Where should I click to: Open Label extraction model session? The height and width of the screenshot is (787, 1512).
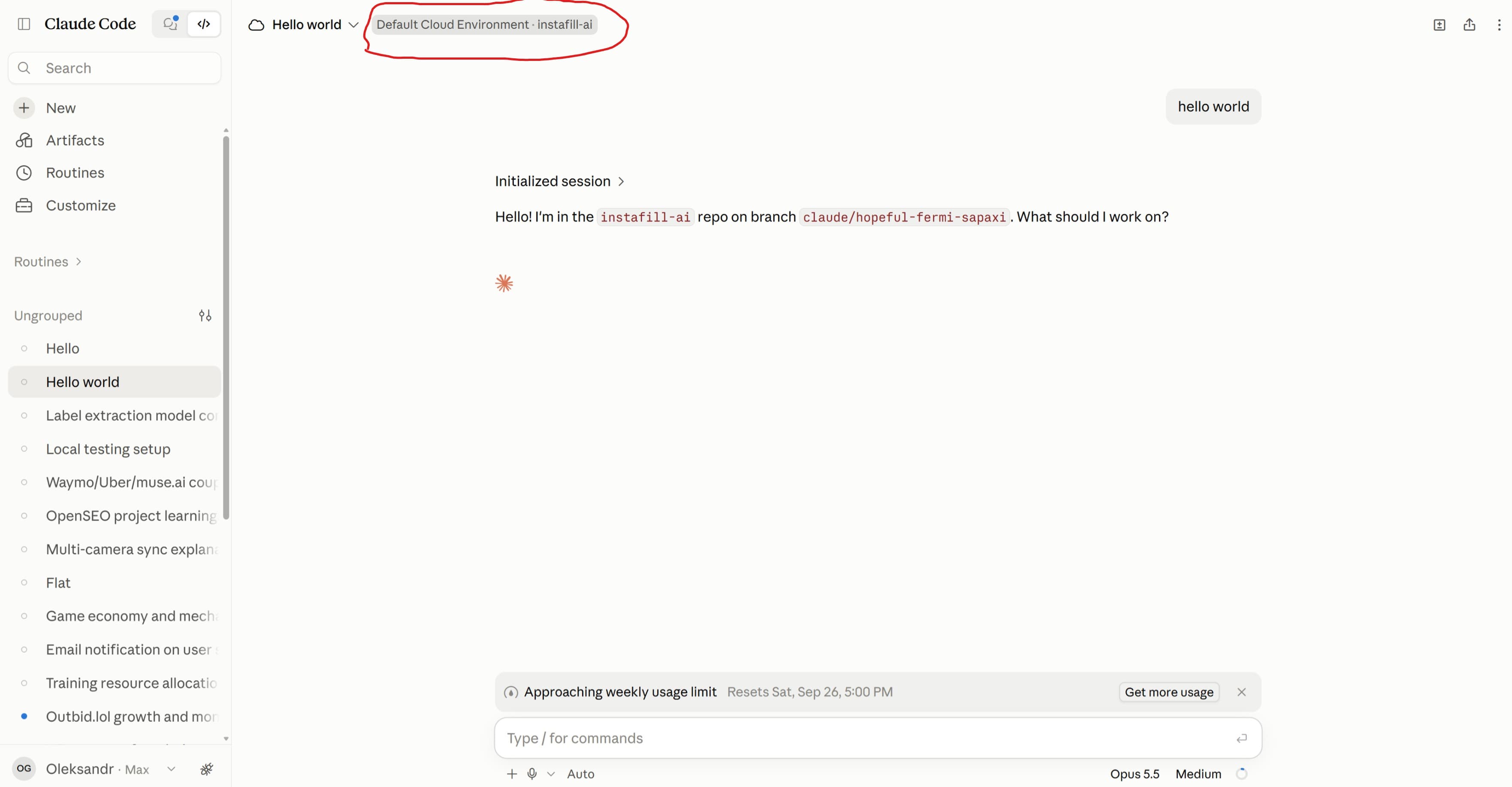[115, 416]
